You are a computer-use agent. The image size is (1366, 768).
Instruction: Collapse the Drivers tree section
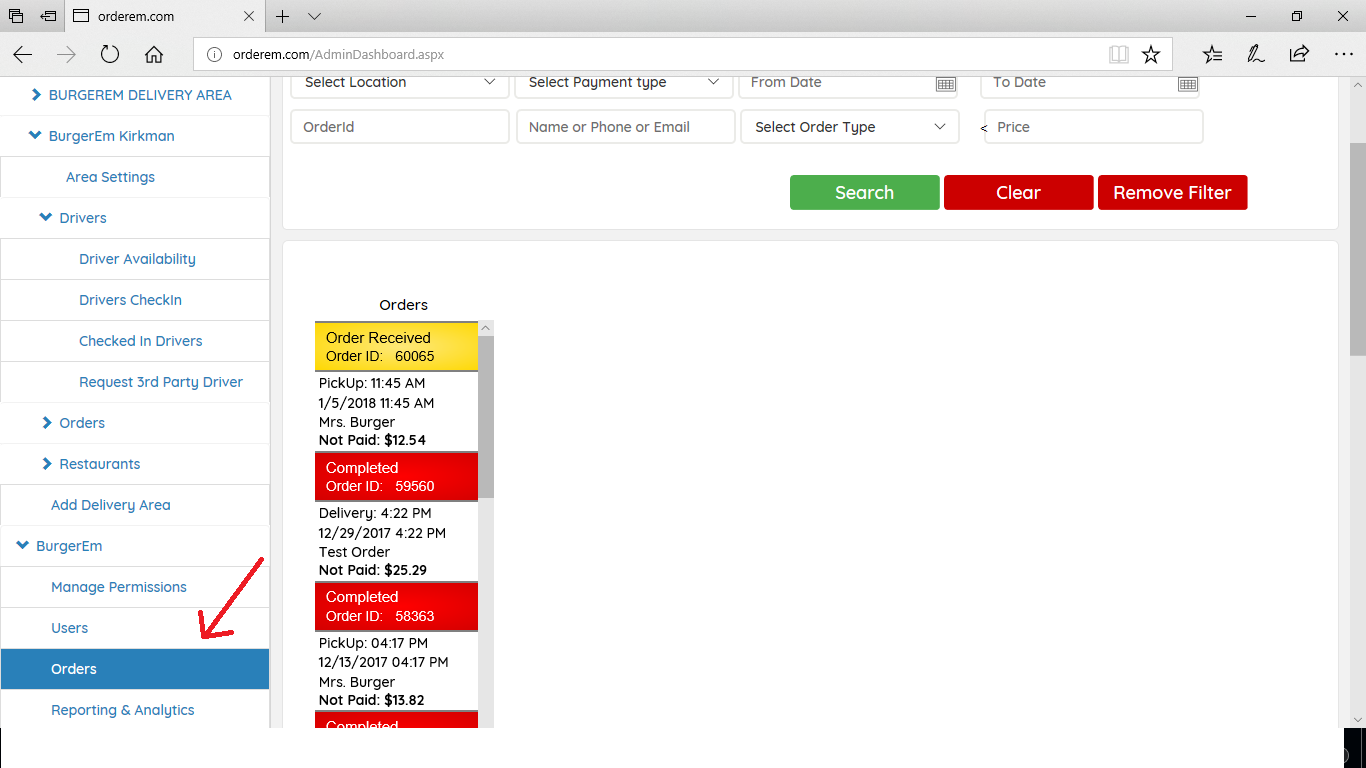click(46, 218)
